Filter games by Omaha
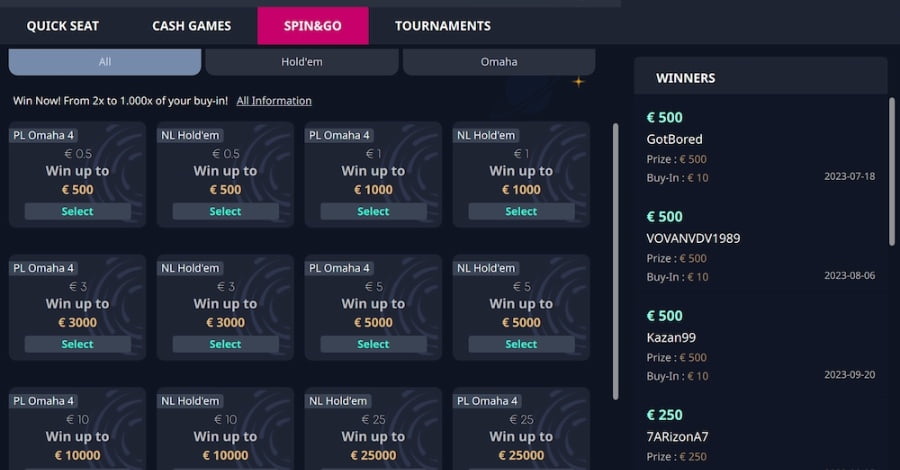Viewport: 900px width, 470px height. (499, 62)
